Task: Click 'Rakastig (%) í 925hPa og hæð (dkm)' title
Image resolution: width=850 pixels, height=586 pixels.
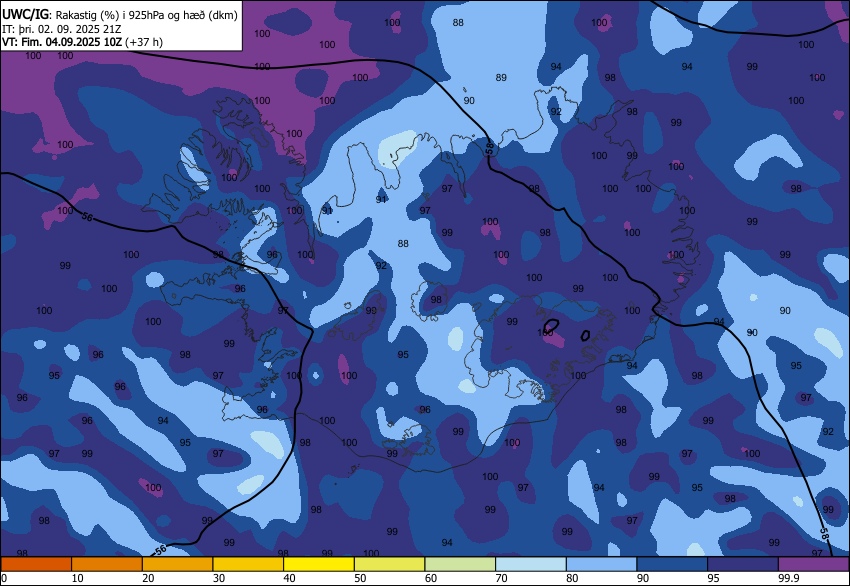Action: coord(146,15)
